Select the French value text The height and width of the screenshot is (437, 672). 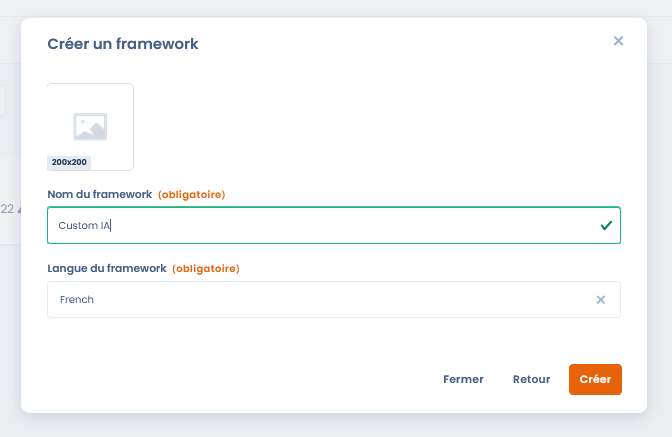[77, 300]
